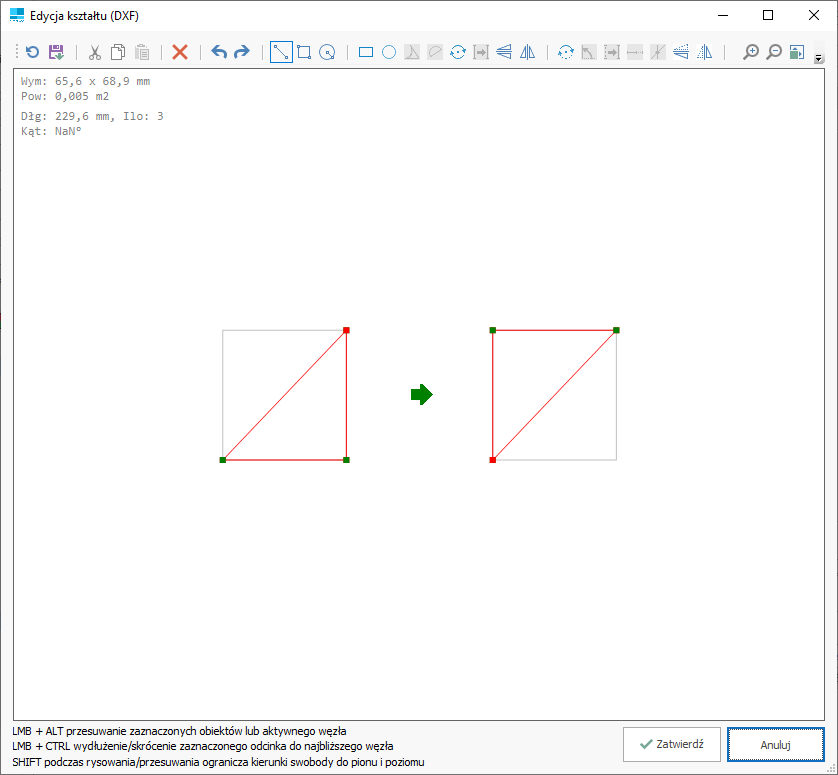Click the clipboard paste icon
838x775 pixels.
tap(142, 52)
